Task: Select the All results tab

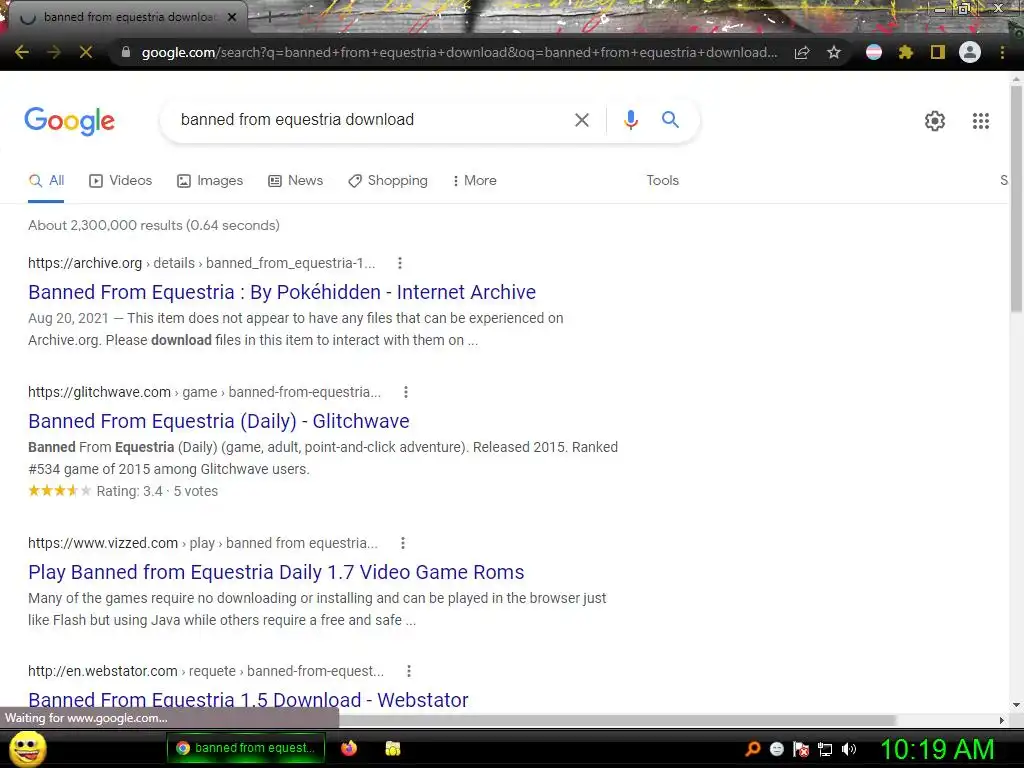Action: [46, 181]
